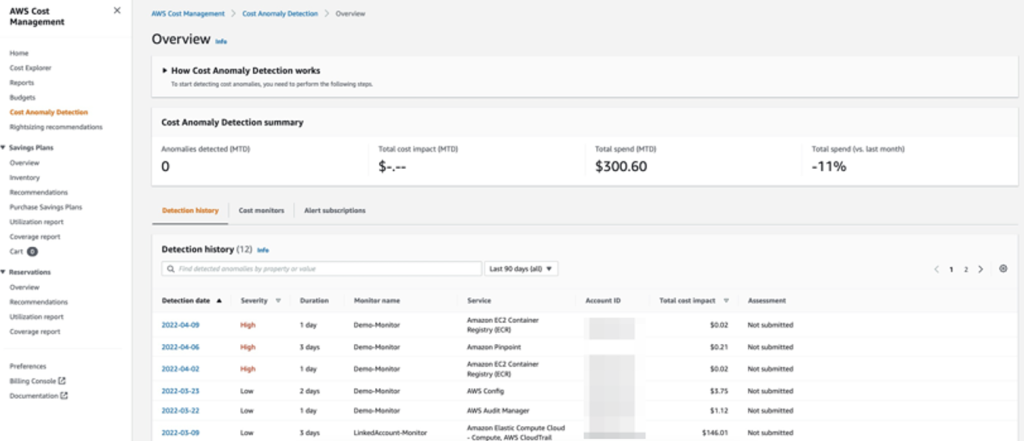Viewport: 1024px width, 441px height.
Task: Click the AWS Audit Manager service cell
Action: pos(499,411)
